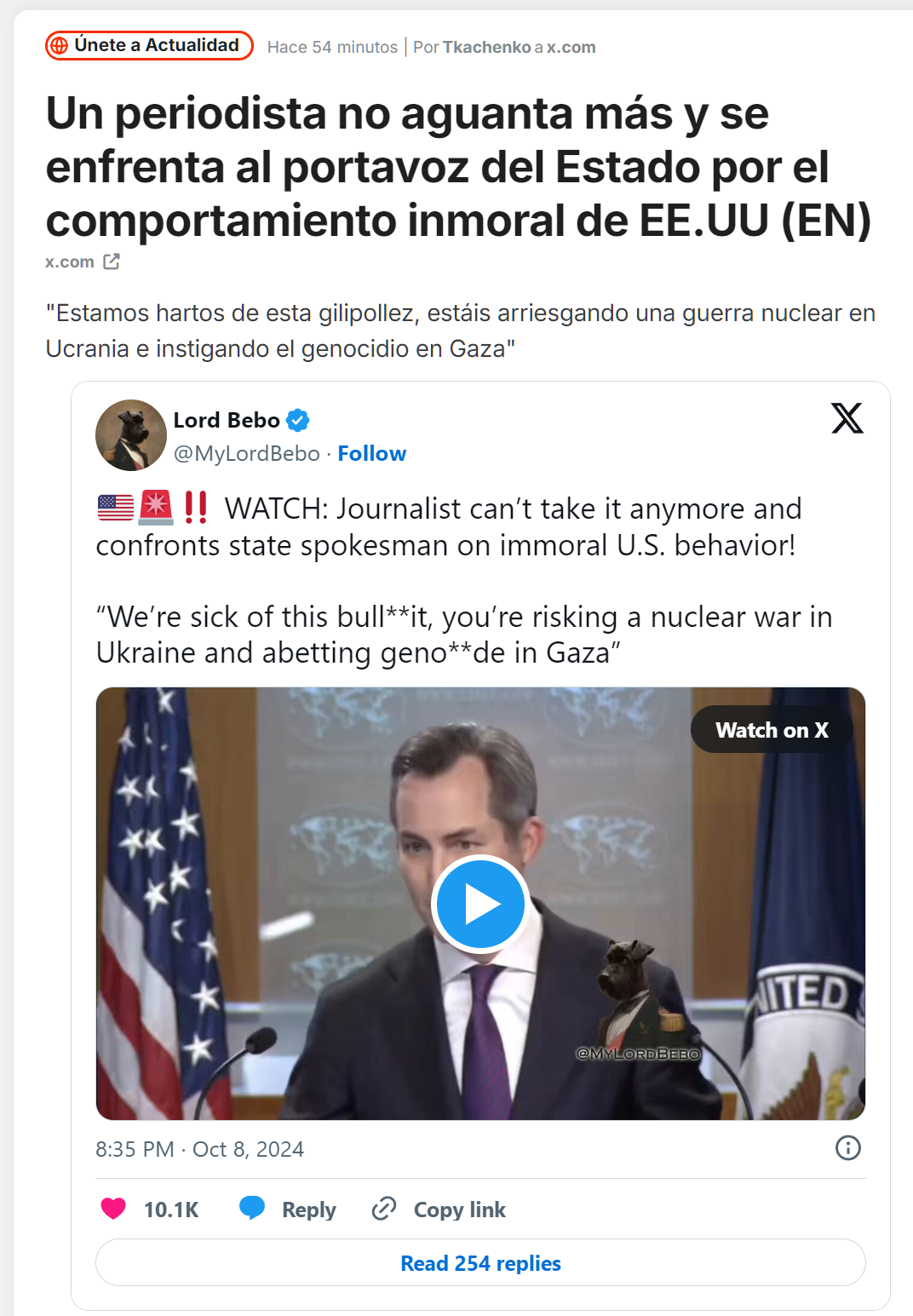
Task: Click the @MyLordBebo handle
Action: 246,453
